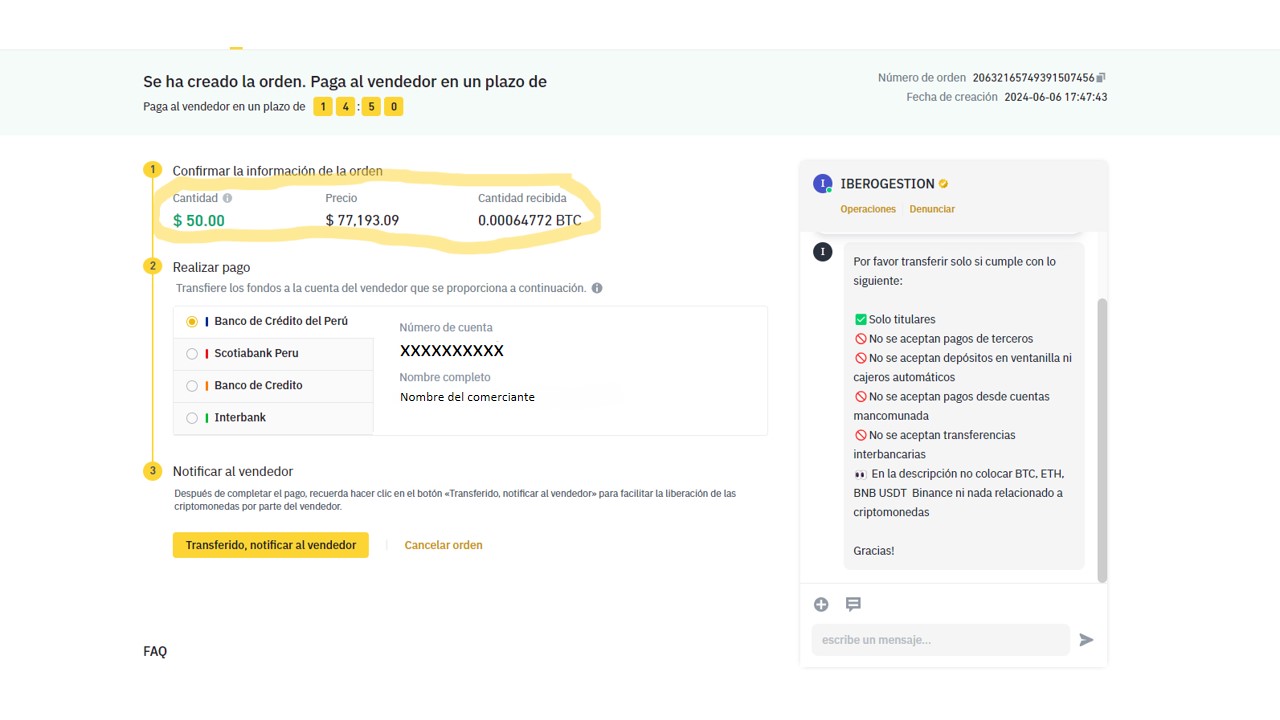
Task: Click IBEROGESTION blue avatar in chat header
Action: pyautogui.click(x=822, y=184)
